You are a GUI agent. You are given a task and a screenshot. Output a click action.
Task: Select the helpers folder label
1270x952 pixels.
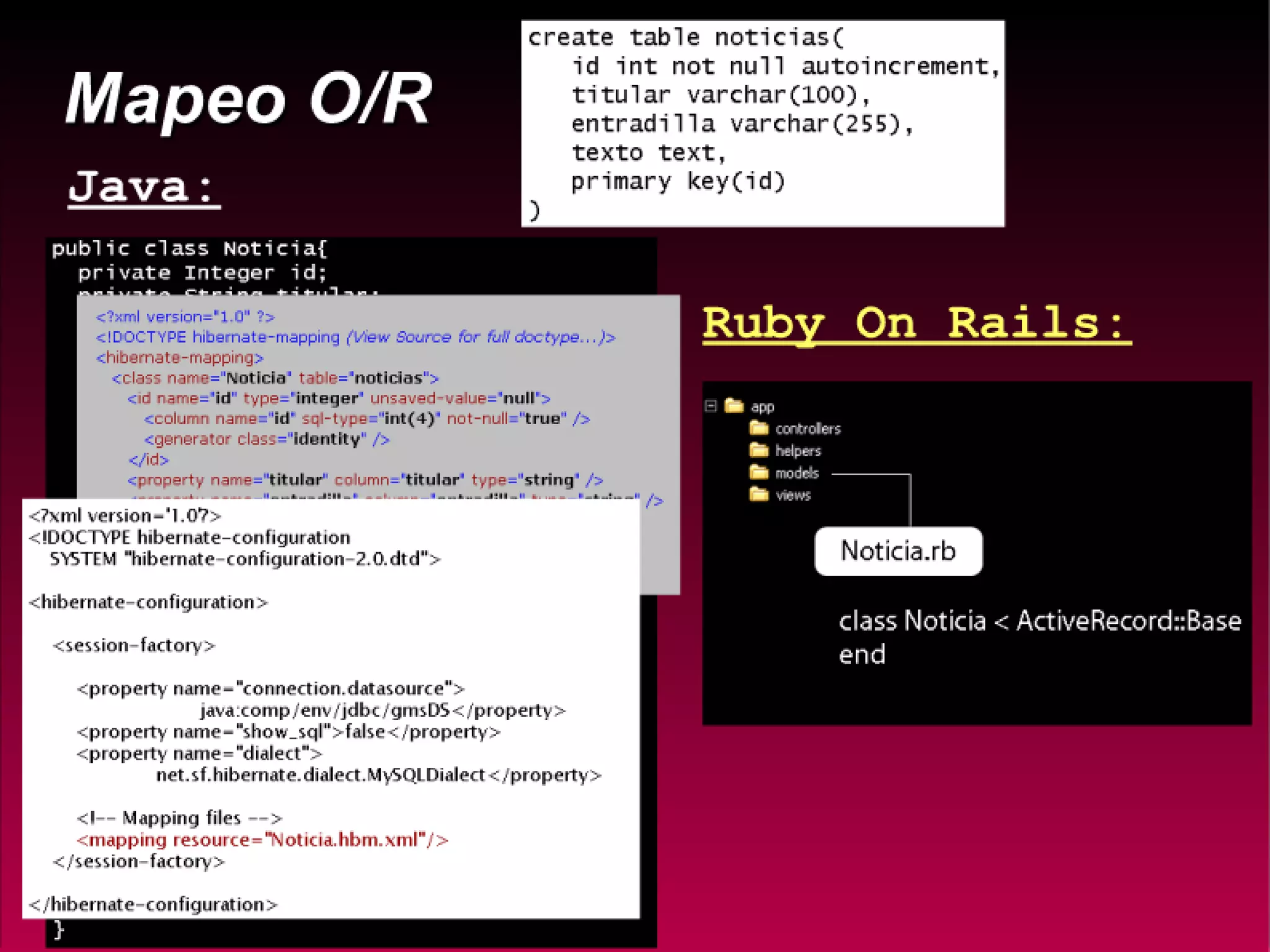798,451
